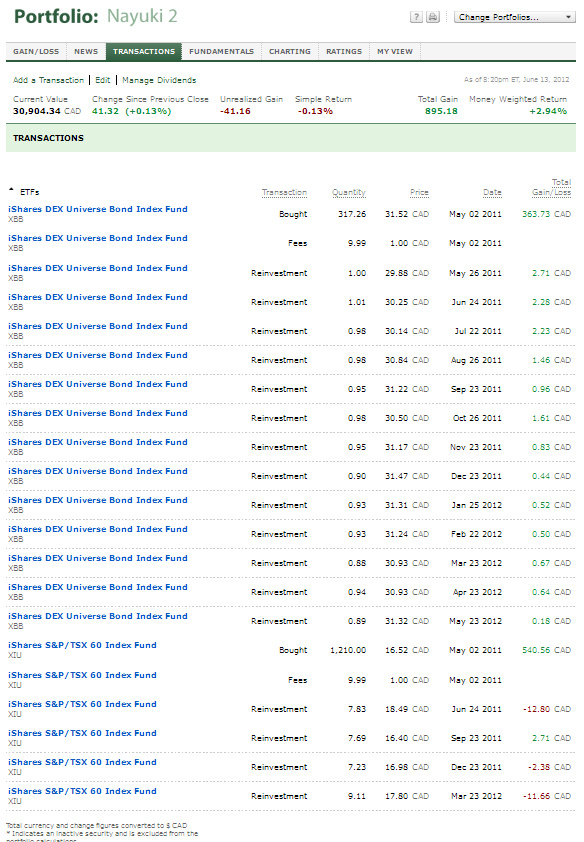Select the Ratings tab
This screenshot has height=842, width=584.
[x=344, y=52]
